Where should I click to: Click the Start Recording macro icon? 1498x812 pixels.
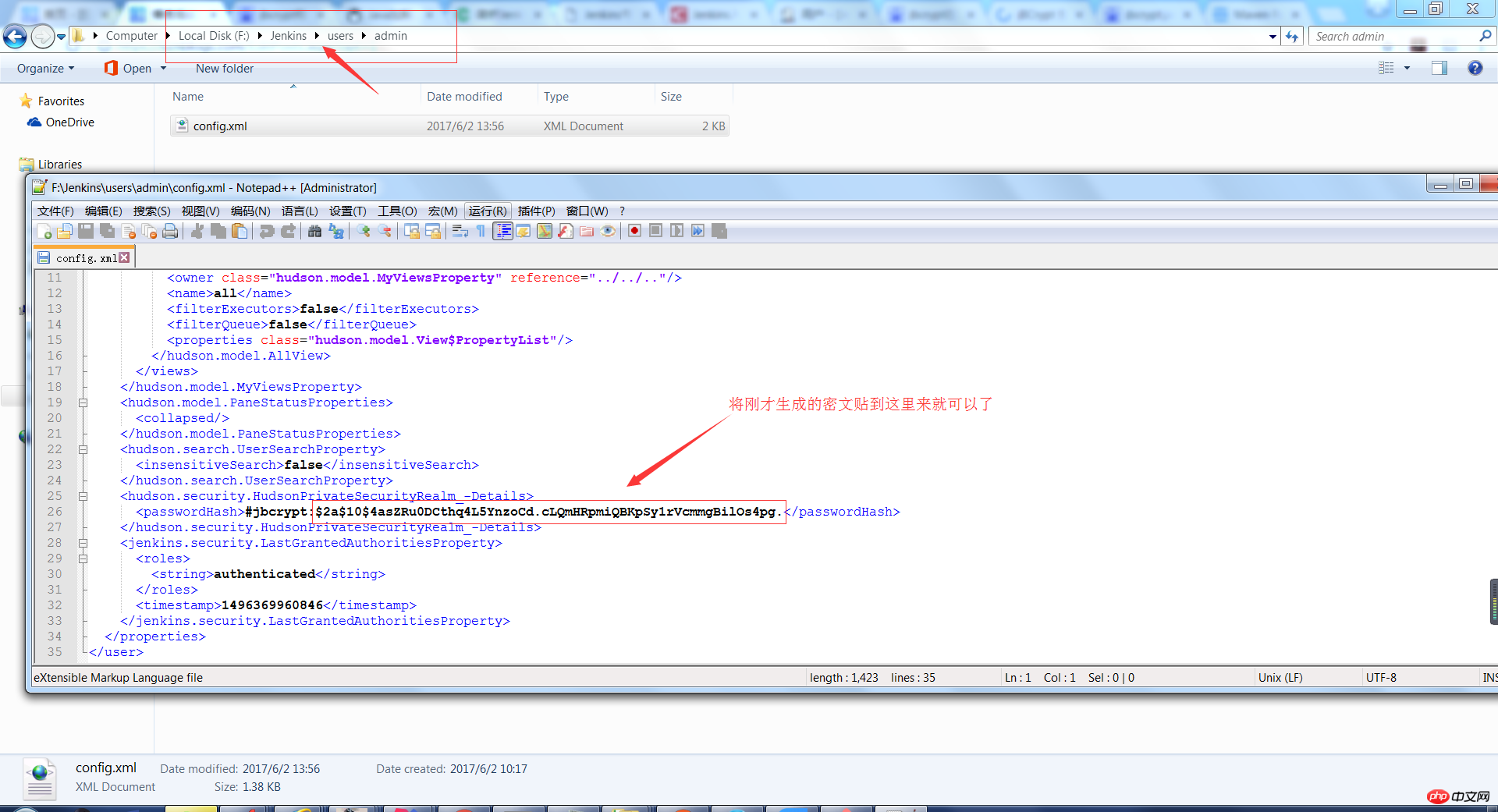point(634,231)
